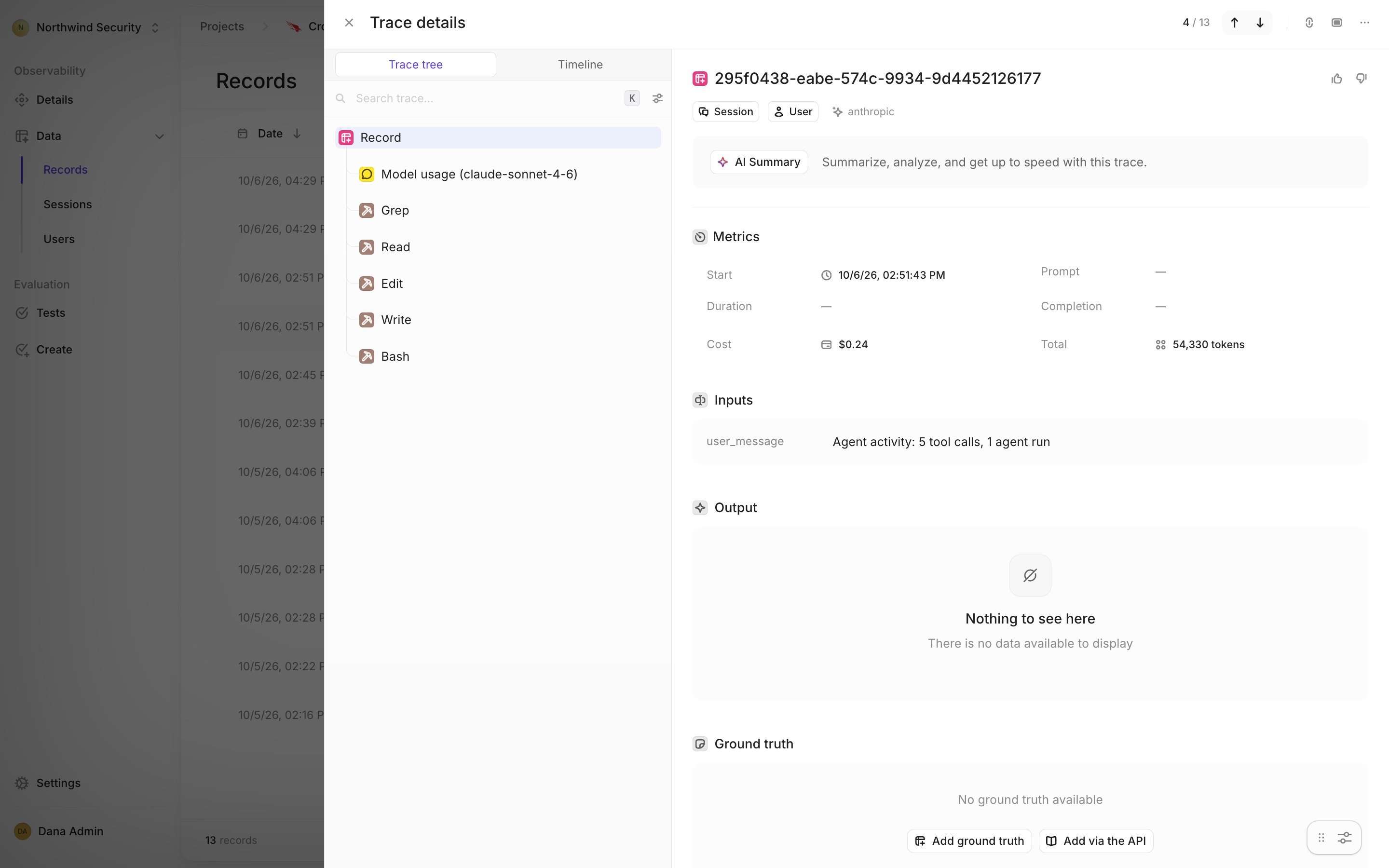Image resolution: width=1389 pixels, height=868 pixels.
Task: Open the Northwind Security workspace switcher
Action: click(87, 27)
